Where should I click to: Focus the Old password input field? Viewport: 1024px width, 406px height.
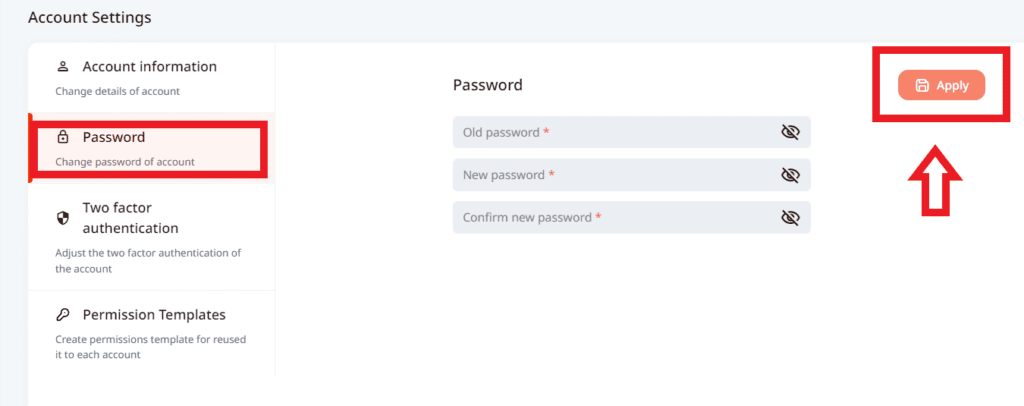[610, 132]
